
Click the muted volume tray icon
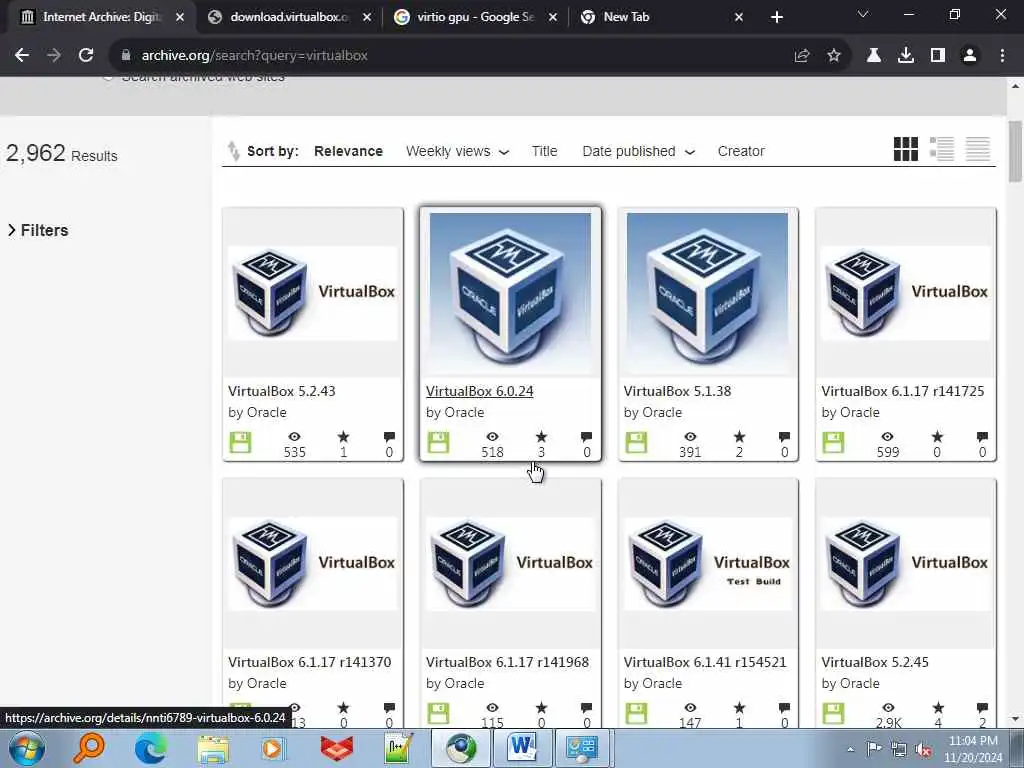pos(923,749)
